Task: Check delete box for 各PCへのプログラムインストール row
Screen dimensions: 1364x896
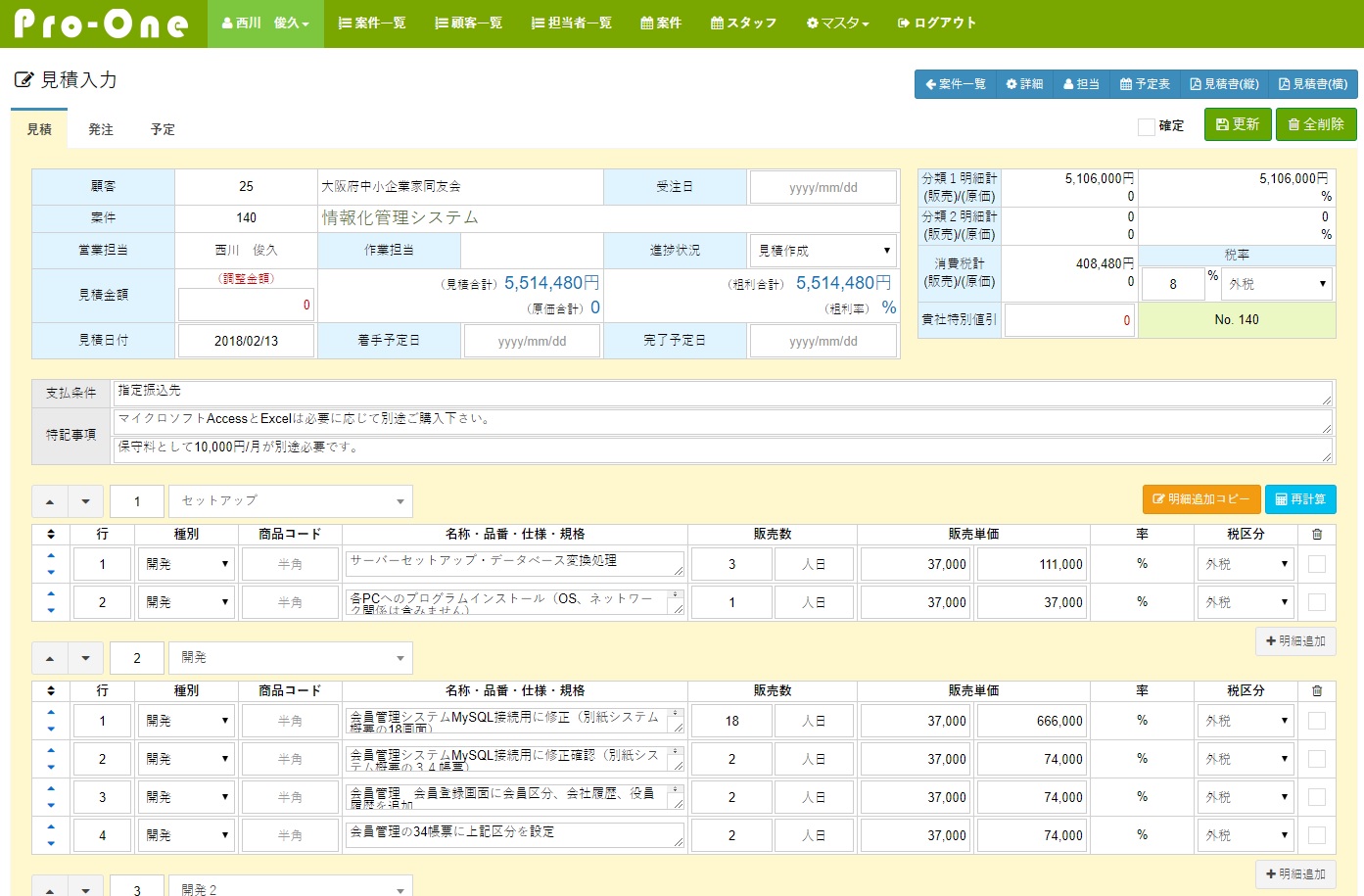Action: [x=1317, y=602]
